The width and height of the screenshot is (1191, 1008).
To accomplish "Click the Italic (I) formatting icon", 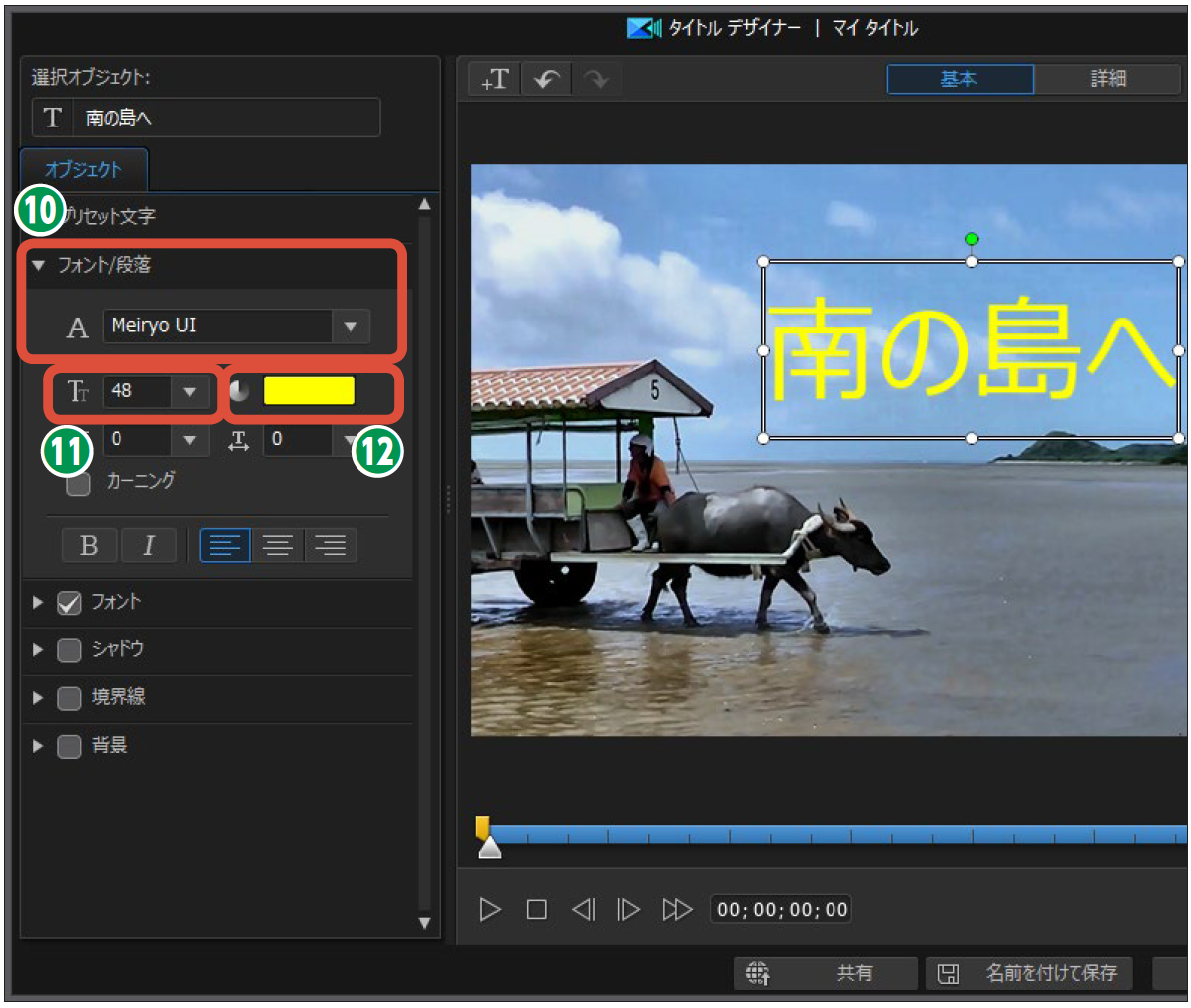I will pos(149,545).
